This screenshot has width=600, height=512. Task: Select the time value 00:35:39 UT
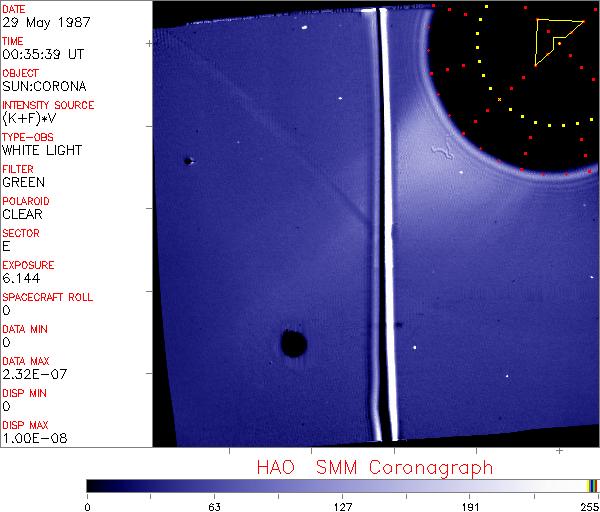42,55
